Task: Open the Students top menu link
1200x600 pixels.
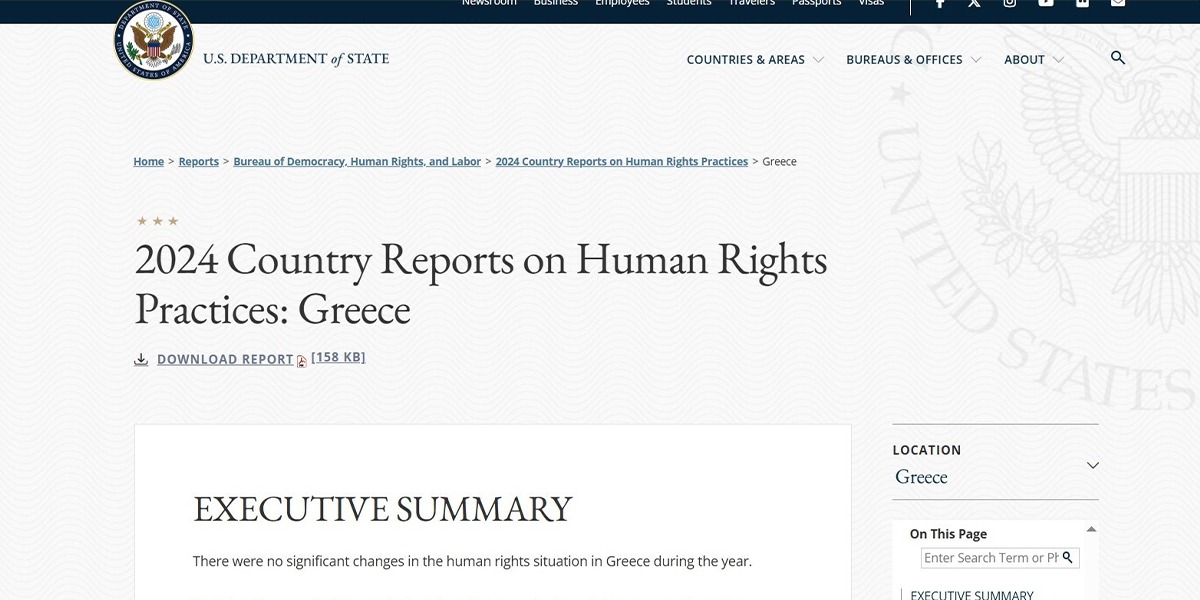Action: (689, 3)
